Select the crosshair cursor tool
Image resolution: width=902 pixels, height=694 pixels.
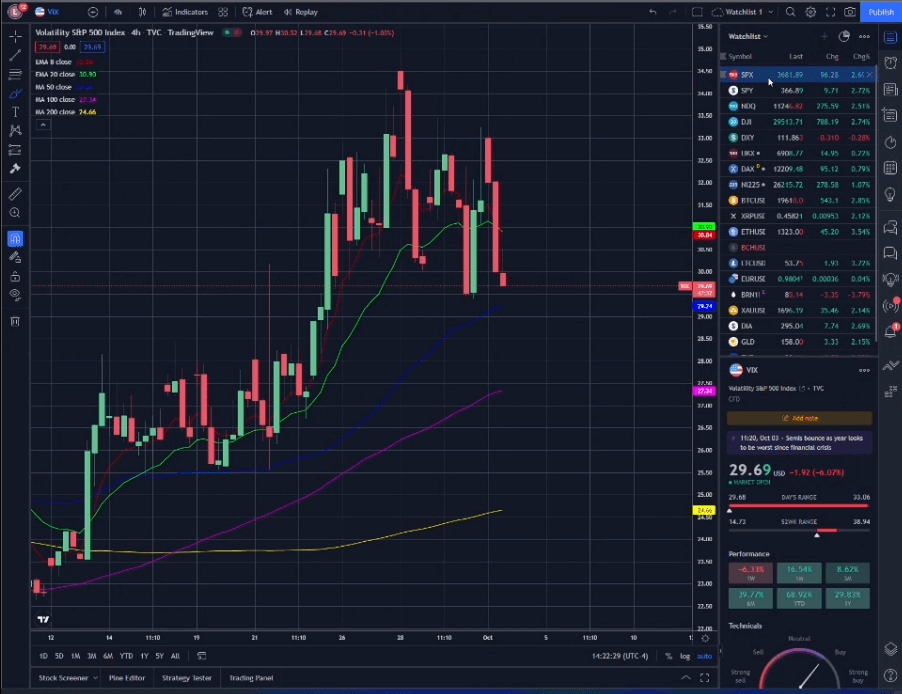coord(16,36)
